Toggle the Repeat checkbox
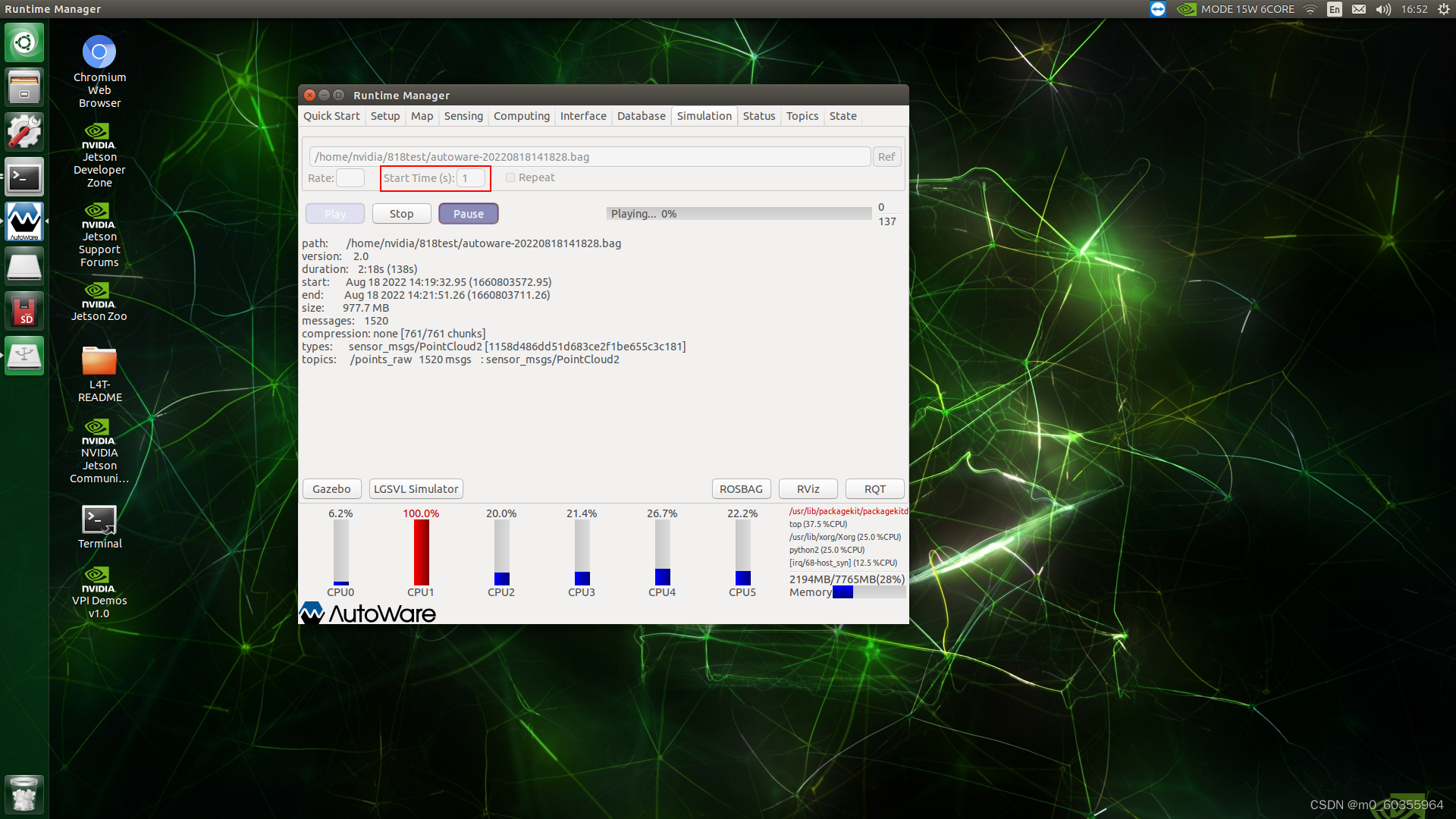1456x819 pixels. coord(510,177)
